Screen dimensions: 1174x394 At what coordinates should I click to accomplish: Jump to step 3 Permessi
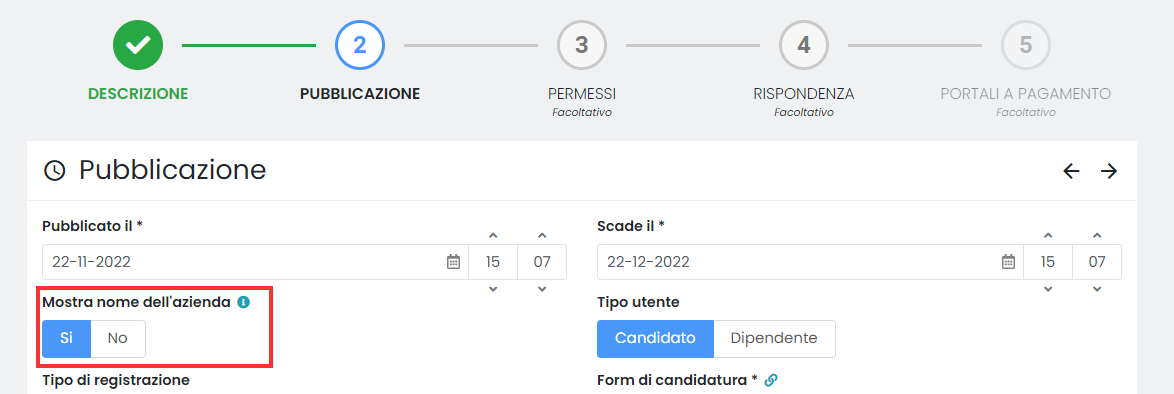click(x=582, y=46)
